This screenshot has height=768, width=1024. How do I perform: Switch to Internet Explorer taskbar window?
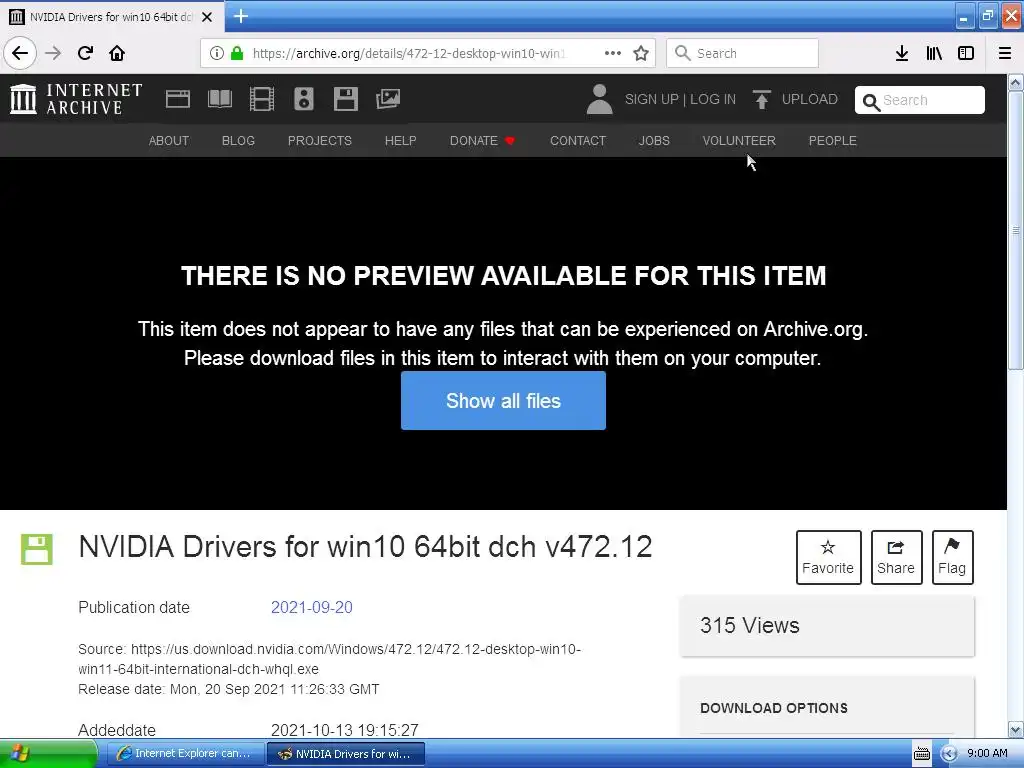[x=185, y=754]
